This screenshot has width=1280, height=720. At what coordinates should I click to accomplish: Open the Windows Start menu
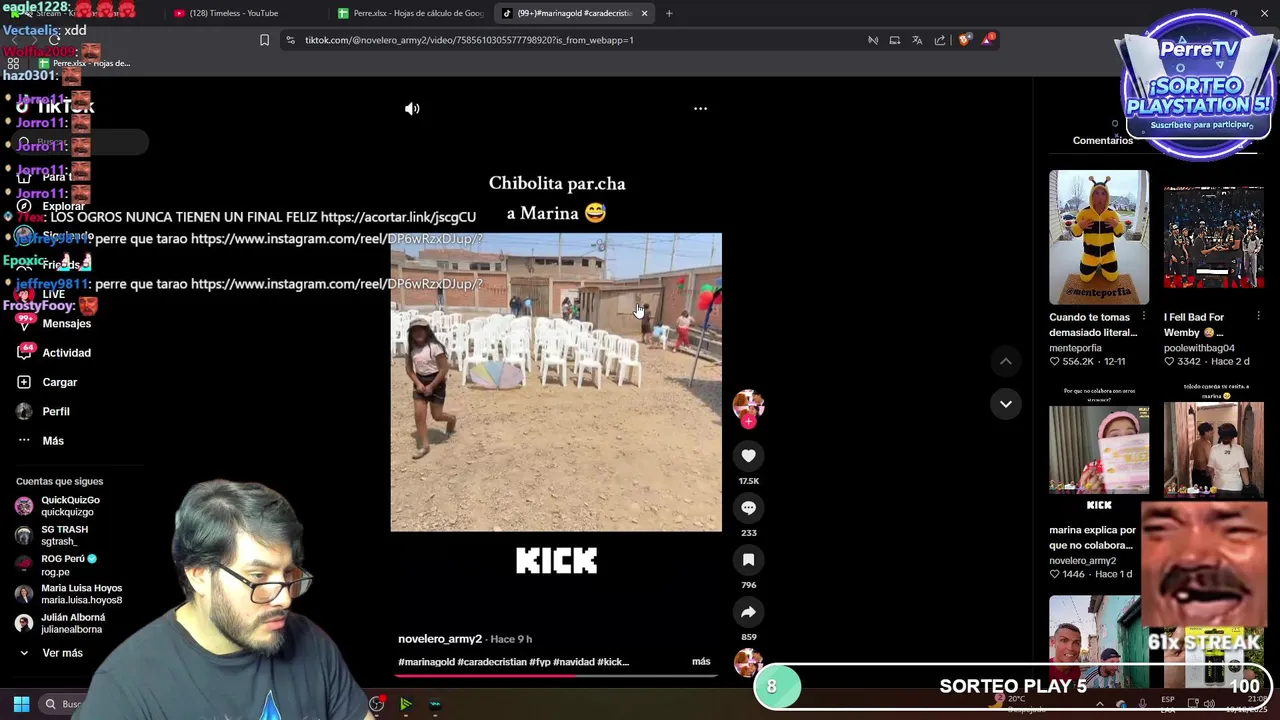click(x=21, y=704)
